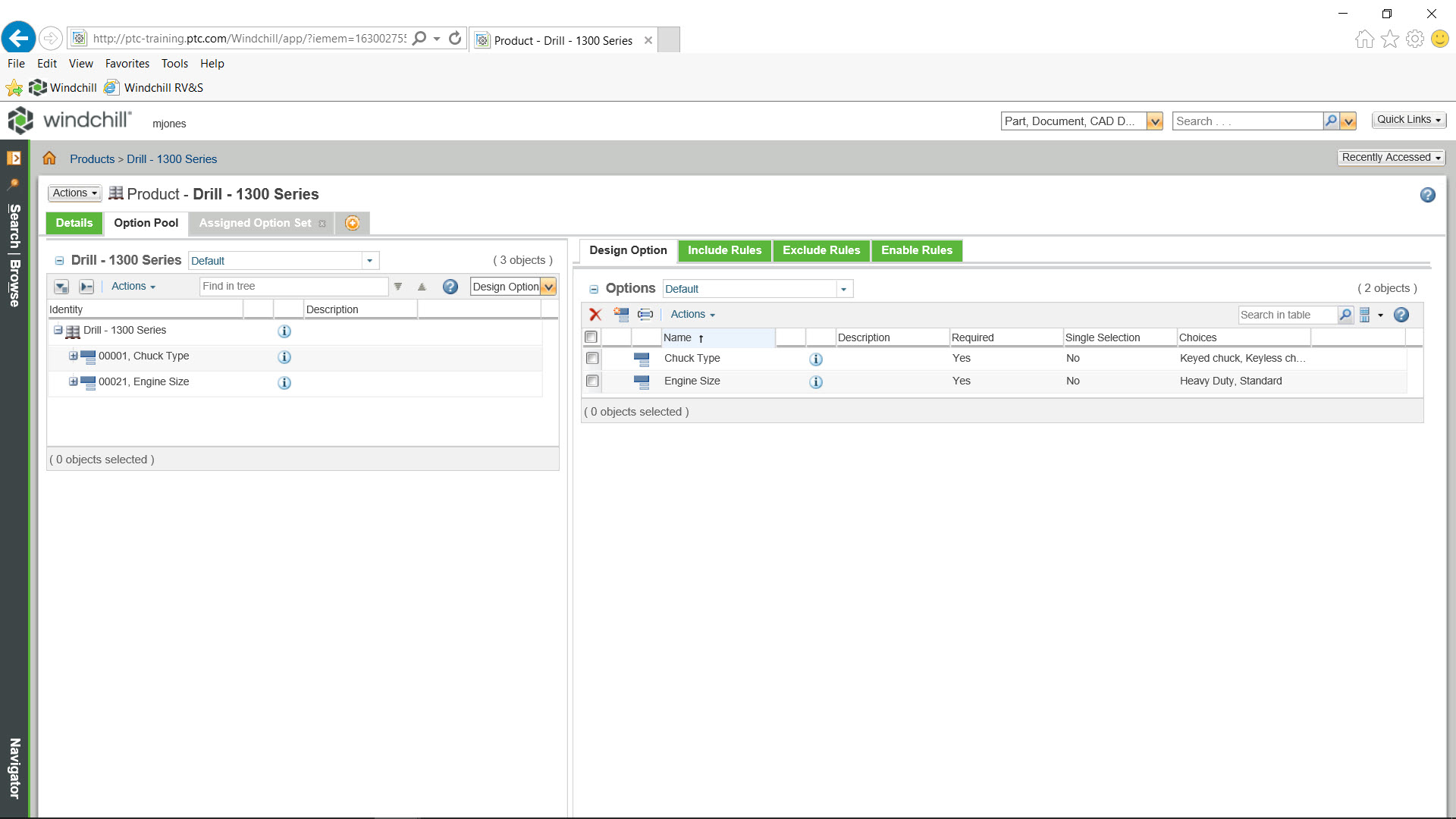The width and height of the screenshot is (1456, 819).
Task: Delete selected options with the red X icon
Action: click(595, 314)
